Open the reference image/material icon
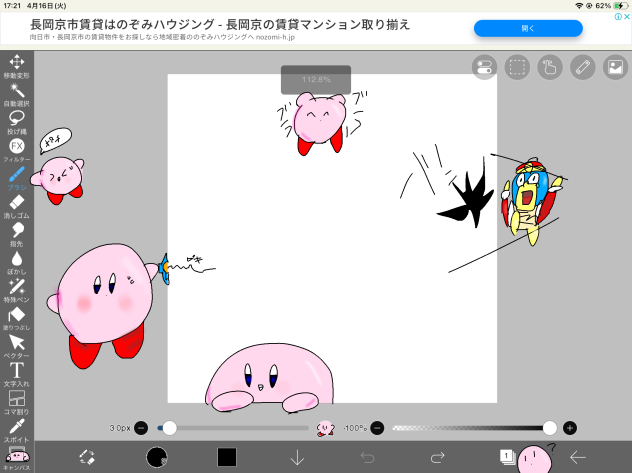Viewport: 632px width, 473px height. tap(615, 67)
